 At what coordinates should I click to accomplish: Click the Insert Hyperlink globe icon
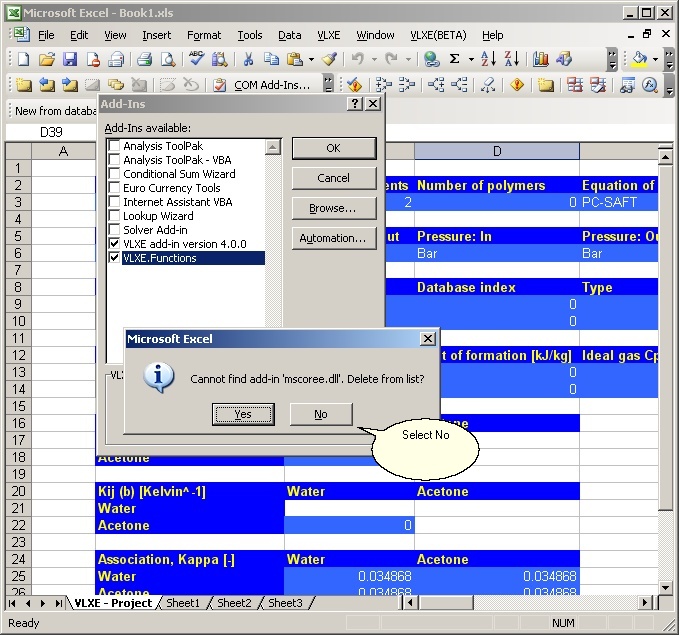click(x=431, y=59)
